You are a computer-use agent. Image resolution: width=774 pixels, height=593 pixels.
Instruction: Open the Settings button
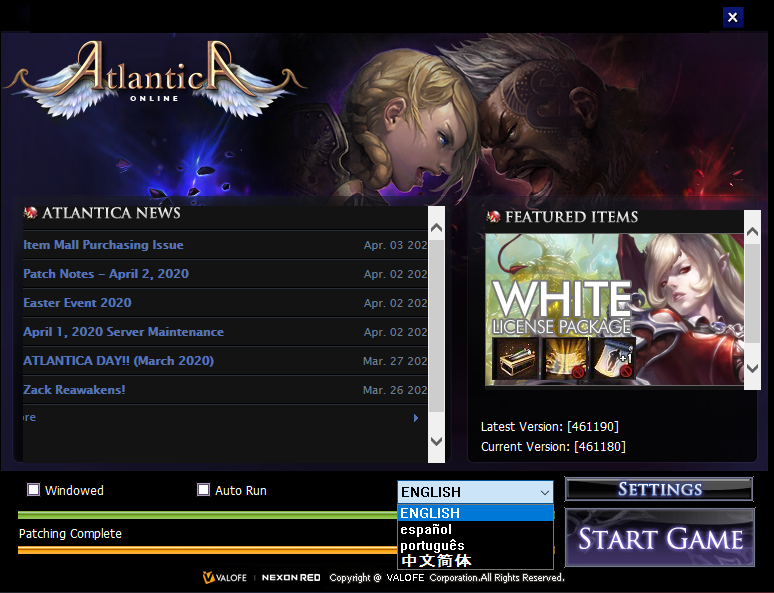tap(659, 489)
